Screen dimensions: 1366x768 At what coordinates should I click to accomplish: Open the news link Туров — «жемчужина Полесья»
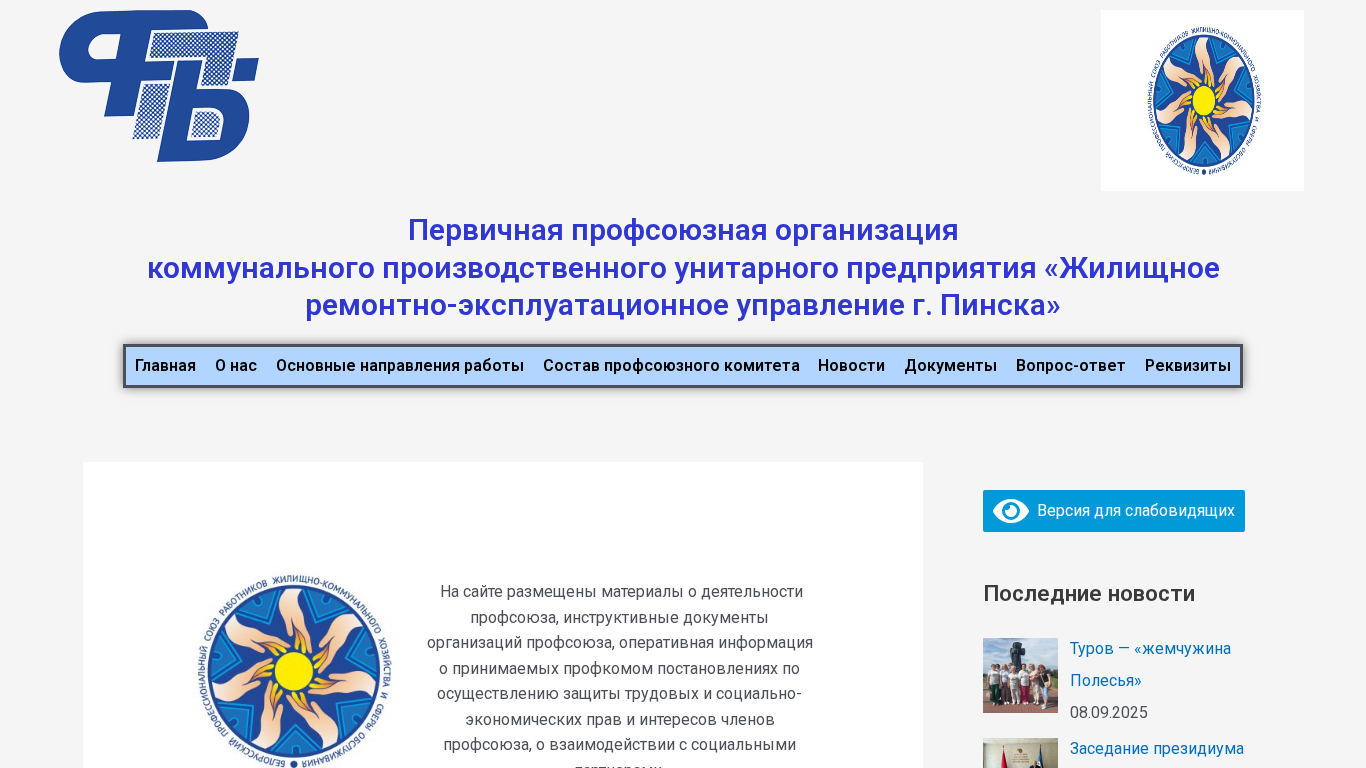pyautogui.click(x=1150, y=664)
